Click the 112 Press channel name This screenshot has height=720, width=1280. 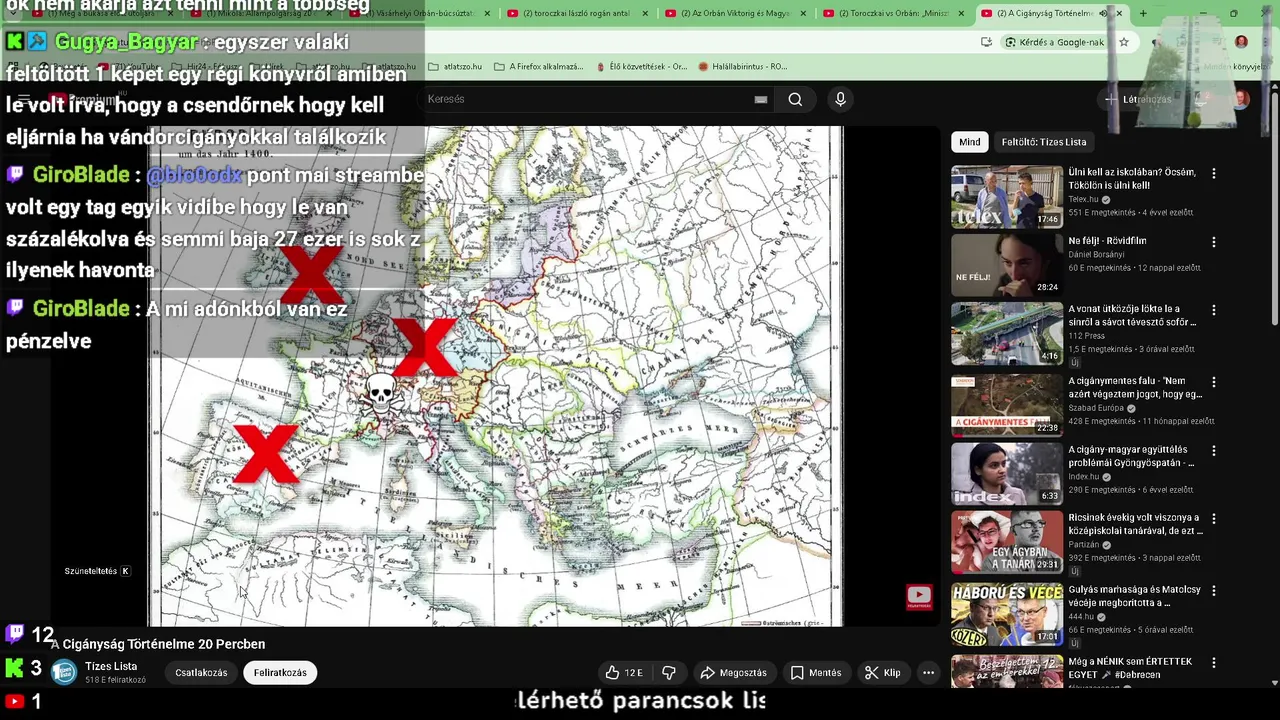click(1086, 336)
